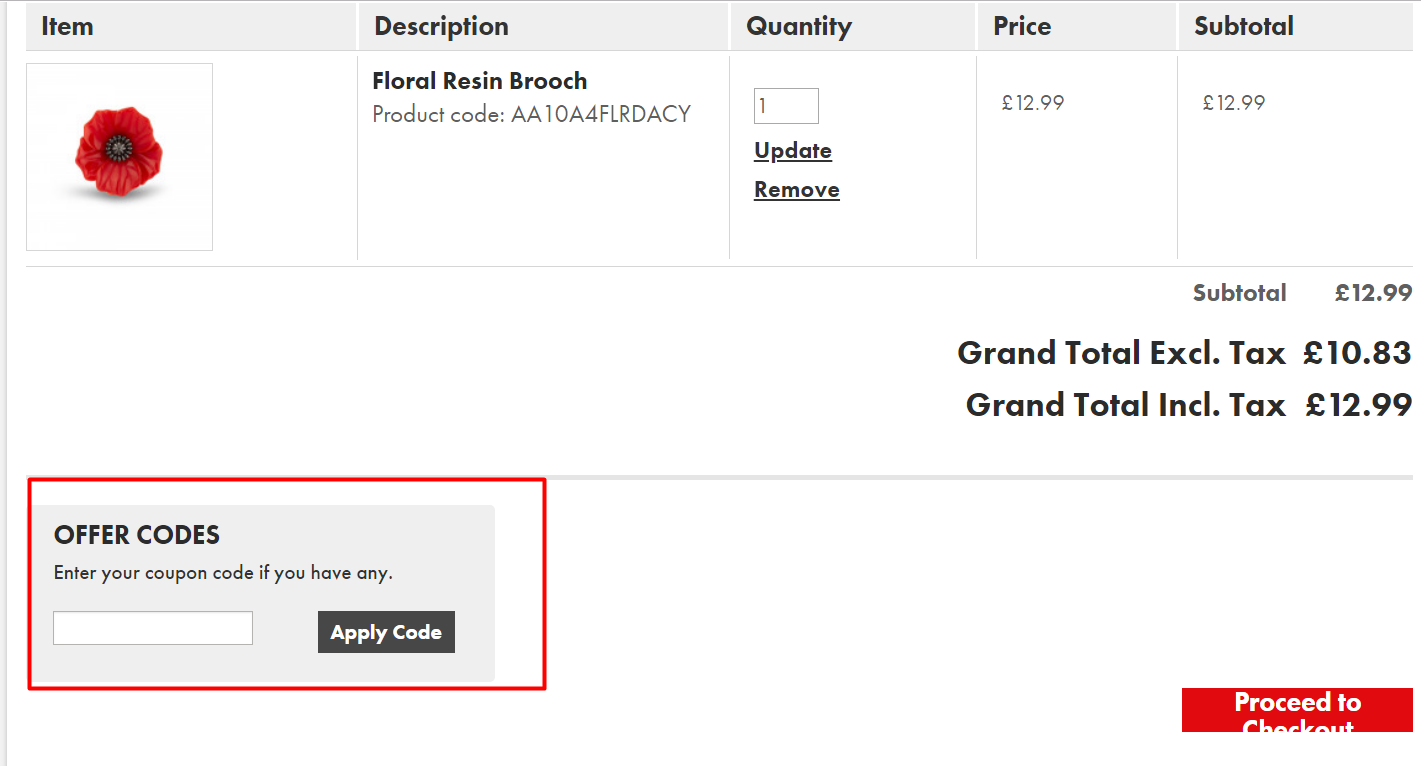This screenshot has width=1421, height=766.
Task: Focus the coupon code text field
Action: click(153, 628)
